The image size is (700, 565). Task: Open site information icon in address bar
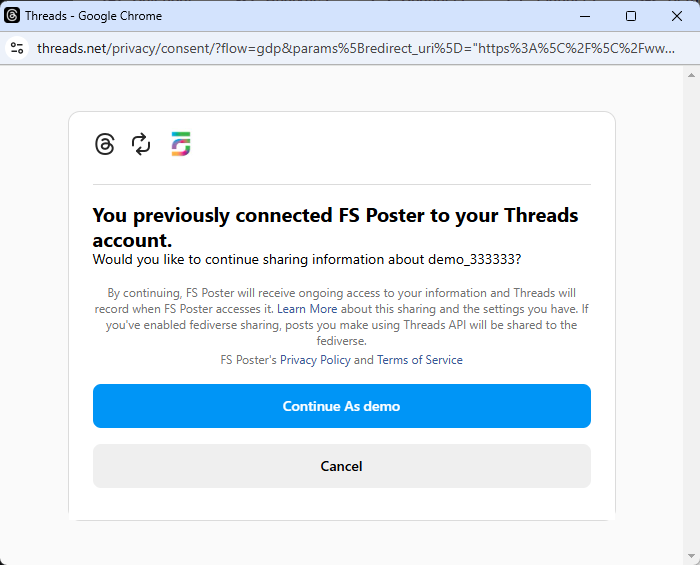coord(17,48)
